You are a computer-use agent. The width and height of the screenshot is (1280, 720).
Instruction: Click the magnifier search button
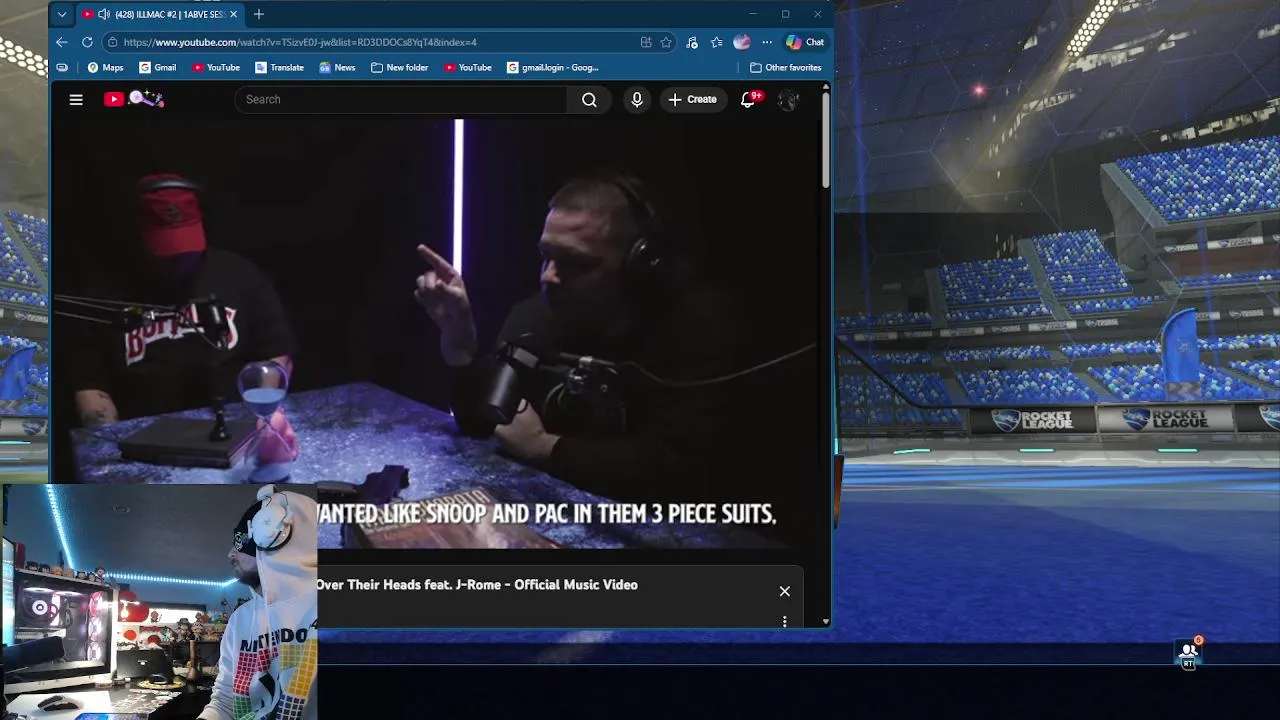[x=589, y=99]
